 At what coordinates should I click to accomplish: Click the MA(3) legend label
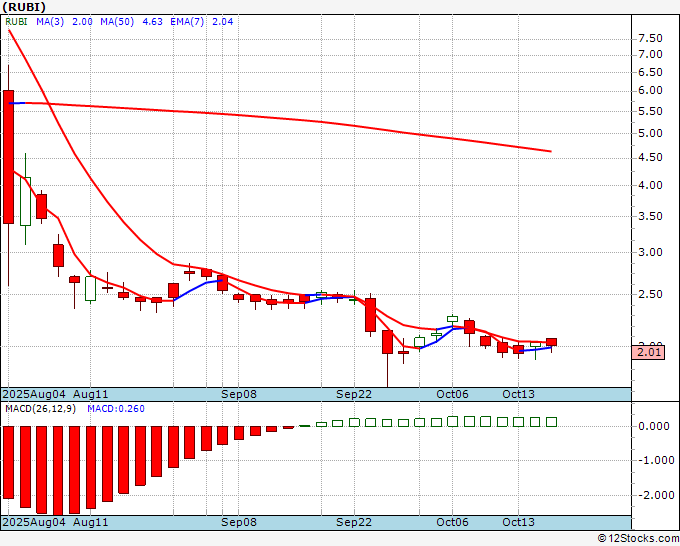(x=50, y=22)
